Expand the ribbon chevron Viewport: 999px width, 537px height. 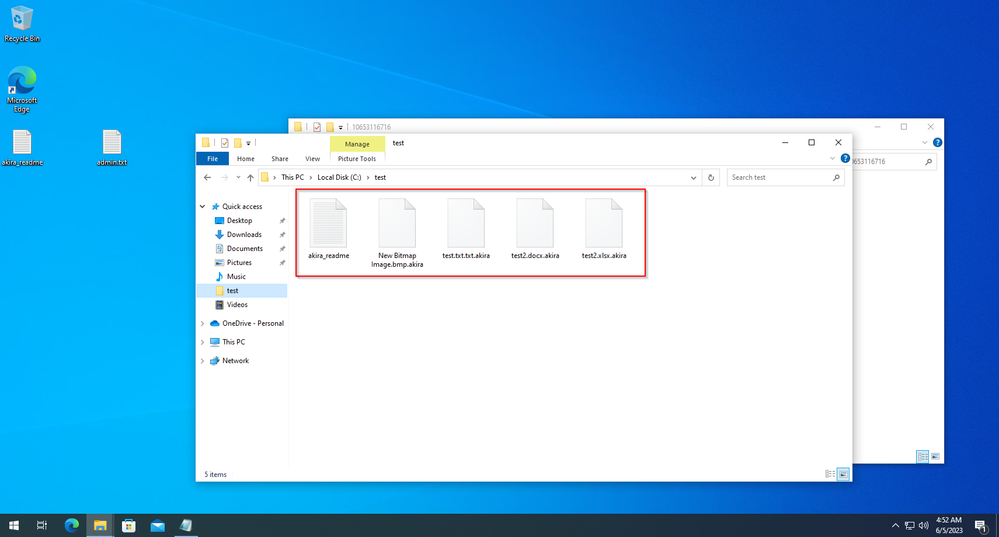point(832,159)
